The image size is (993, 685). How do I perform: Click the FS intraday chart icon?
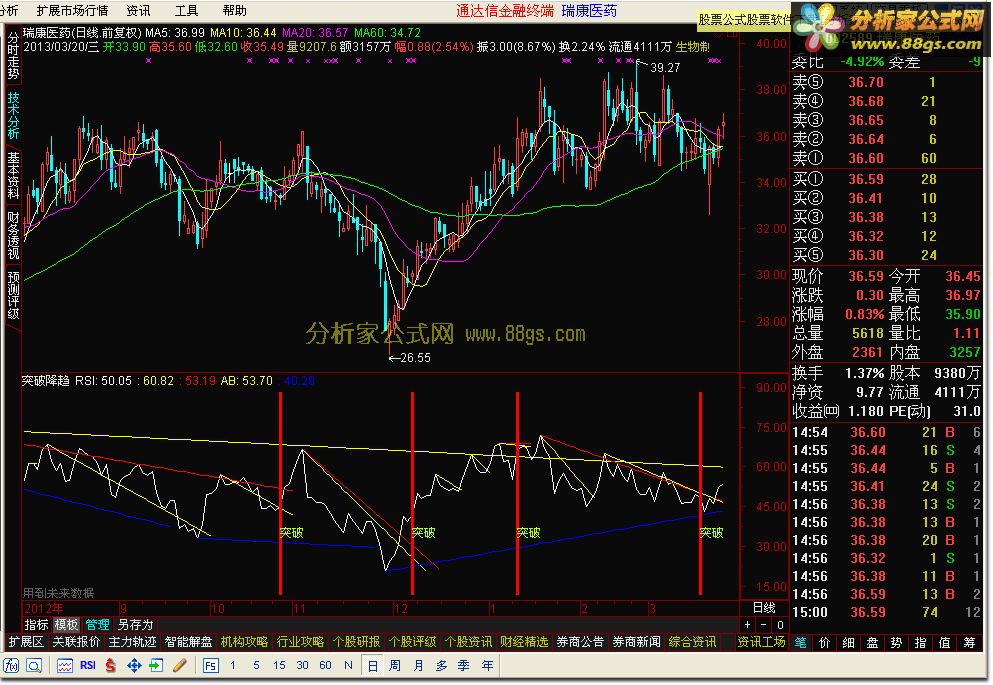(211, 665)
